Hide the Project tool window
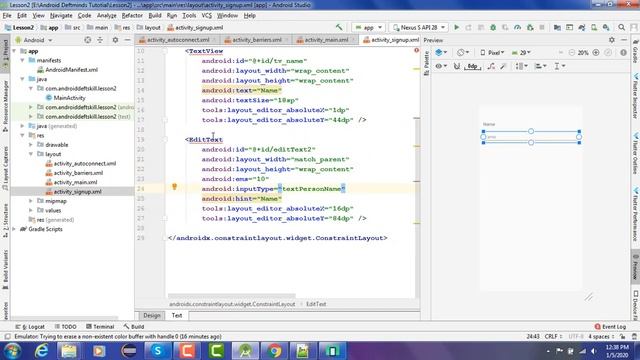The height and width of the screenshot is (360, 640). 127,40
